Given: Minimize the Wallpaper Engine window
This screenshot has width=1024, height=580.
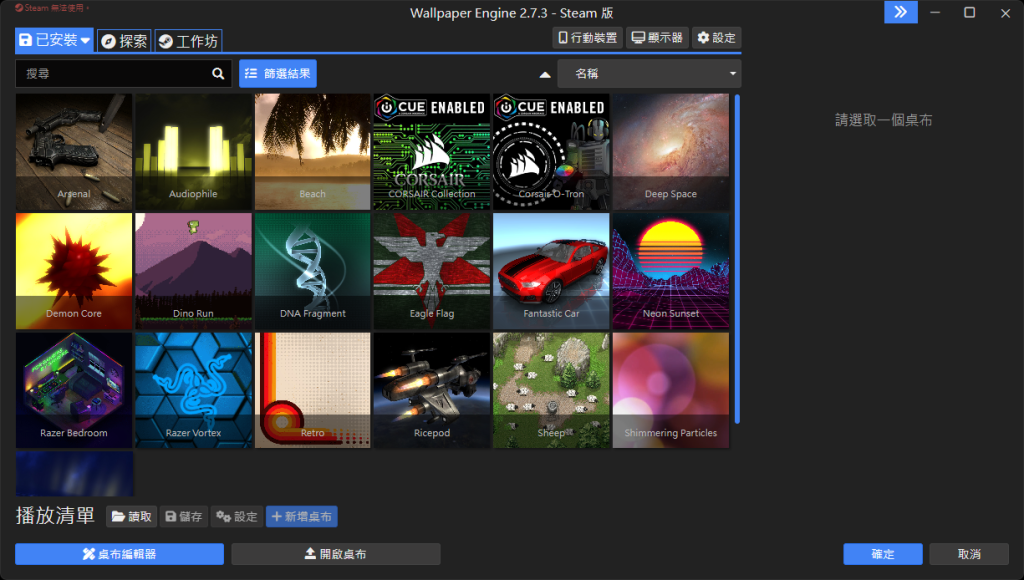Looking at the screenshot, I should coord(935,12).
